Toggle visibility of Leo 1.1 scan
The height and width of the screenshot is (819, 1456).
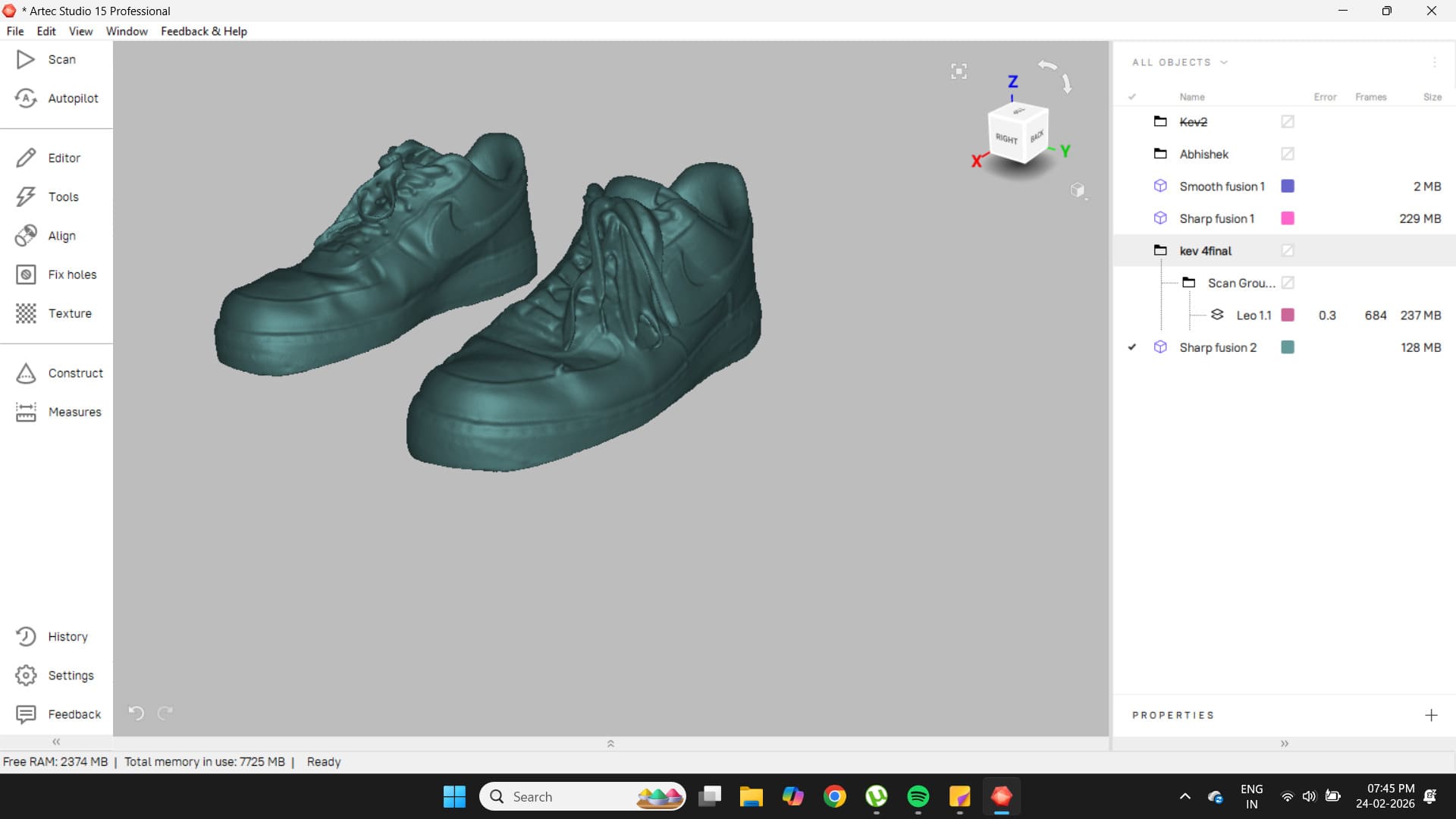1132,315
